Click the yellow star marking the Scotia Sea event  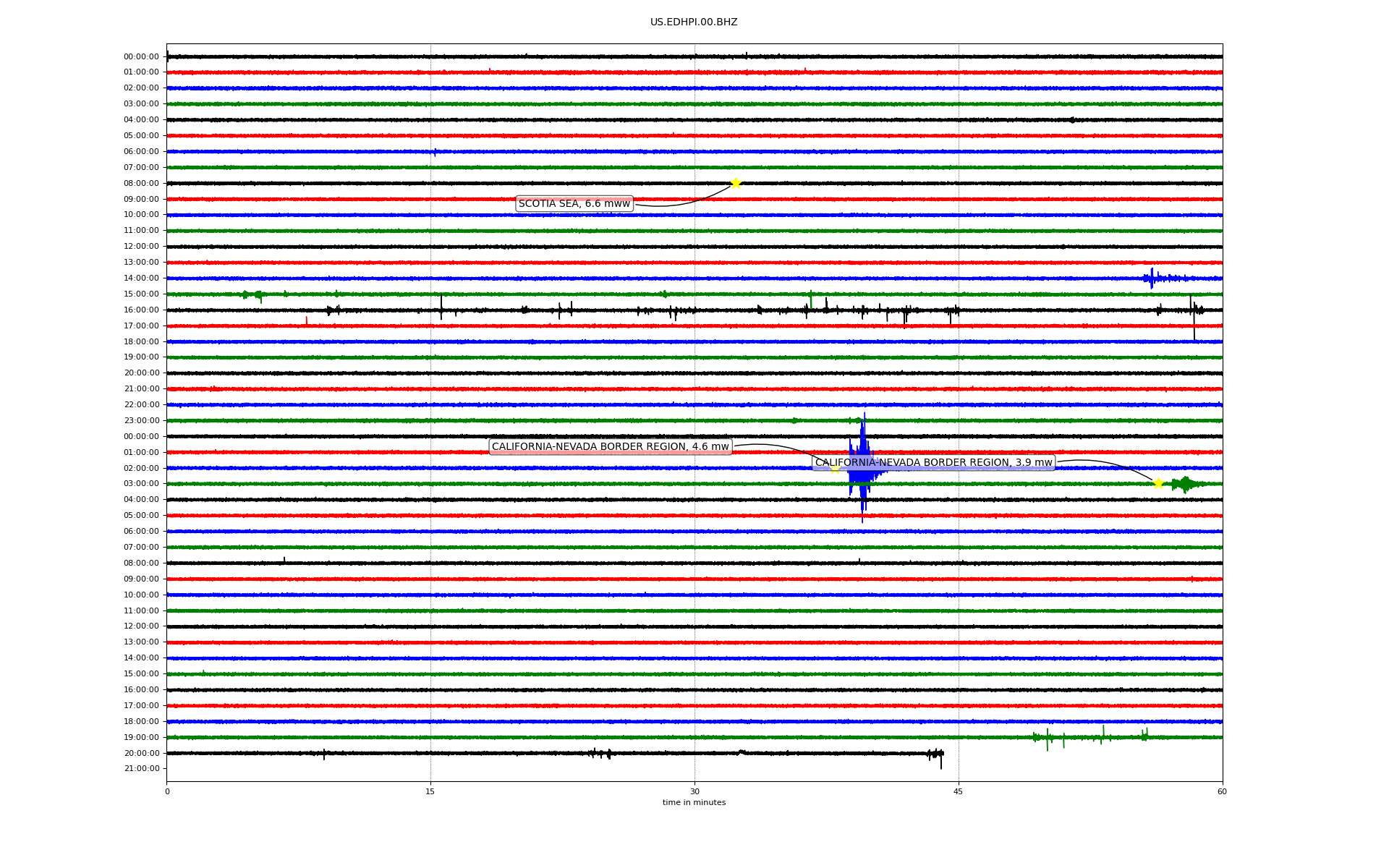[x=736, y=183]
